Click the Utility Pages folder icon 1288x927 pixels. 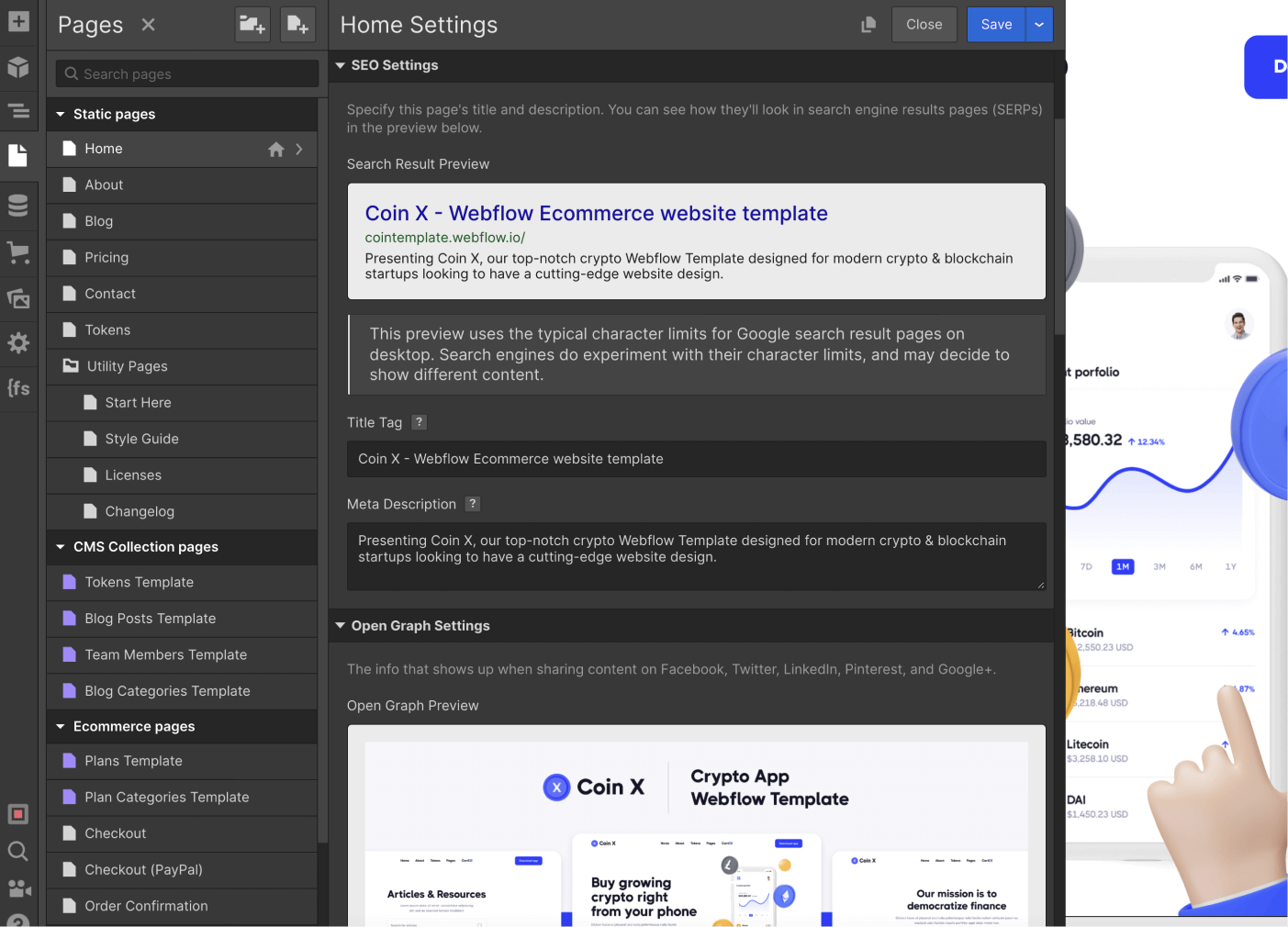[x=71, y=365]
